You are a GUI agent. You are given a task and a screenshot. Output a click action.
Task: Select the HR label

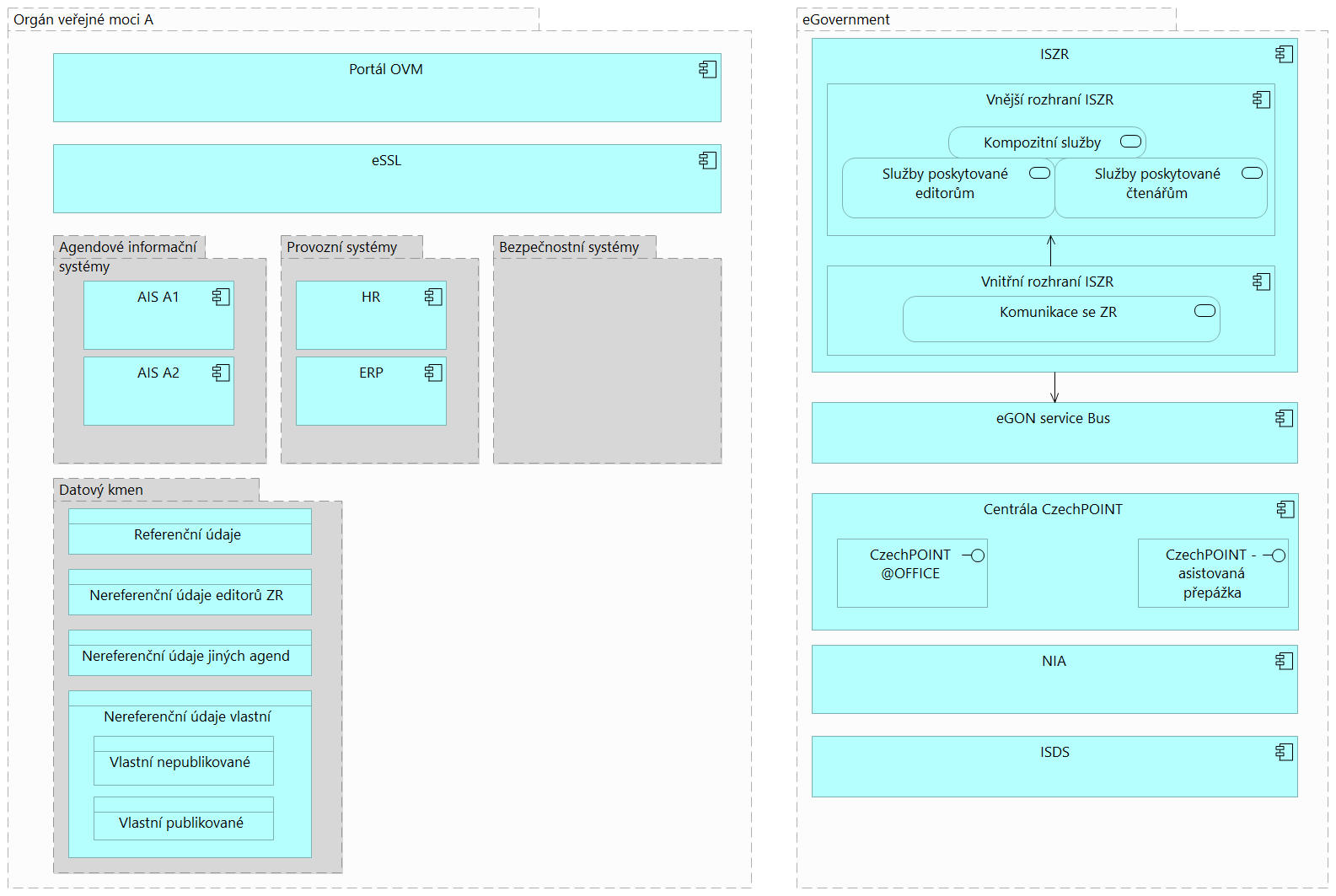coord(371,297)
